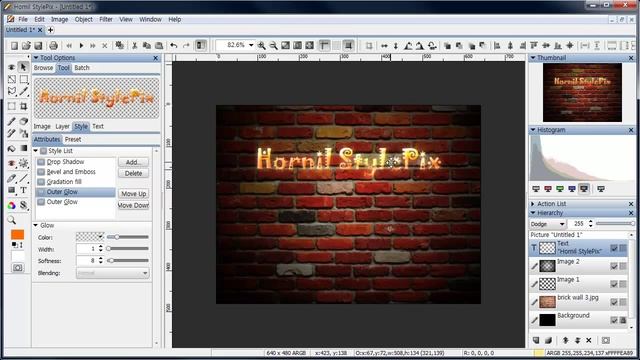Select the Text tool
The width and height of the screenshot is (640, 360).
[x=23, y=190]
